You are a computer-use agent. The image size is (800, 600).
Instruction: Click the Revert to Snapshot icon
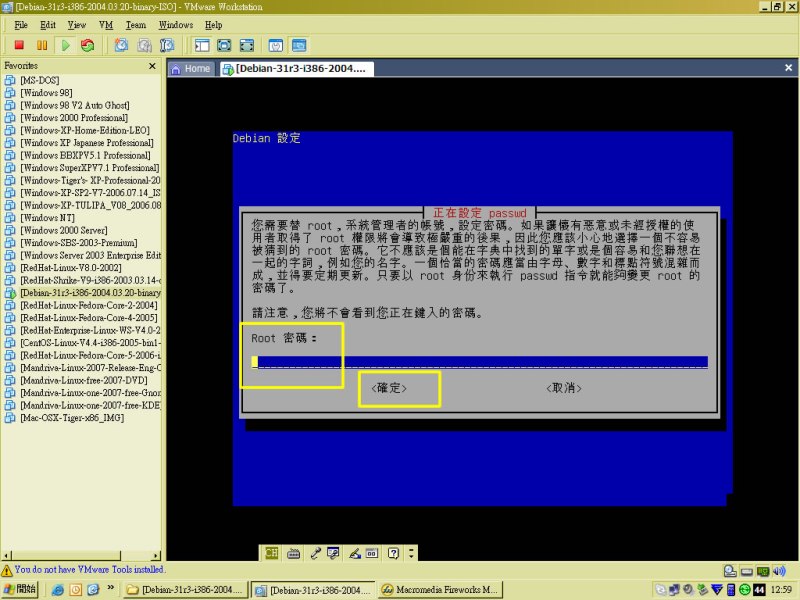tap(144, 45)
